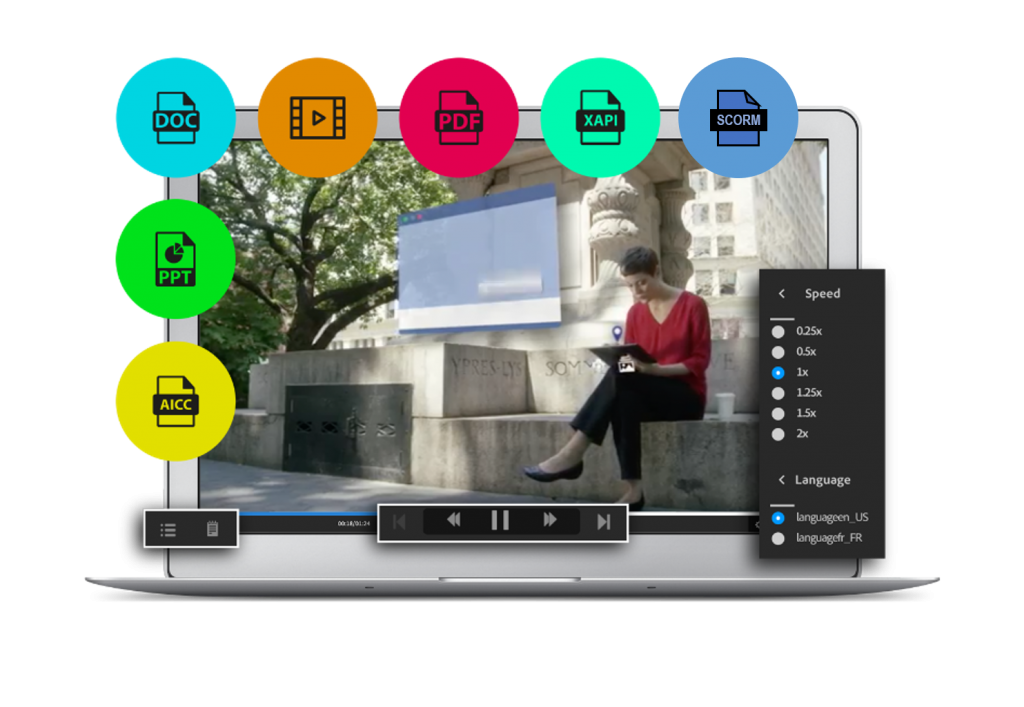Click the video file format icon
The width and height of the screenshot is (1024, 707).
[x=317, y=117]
